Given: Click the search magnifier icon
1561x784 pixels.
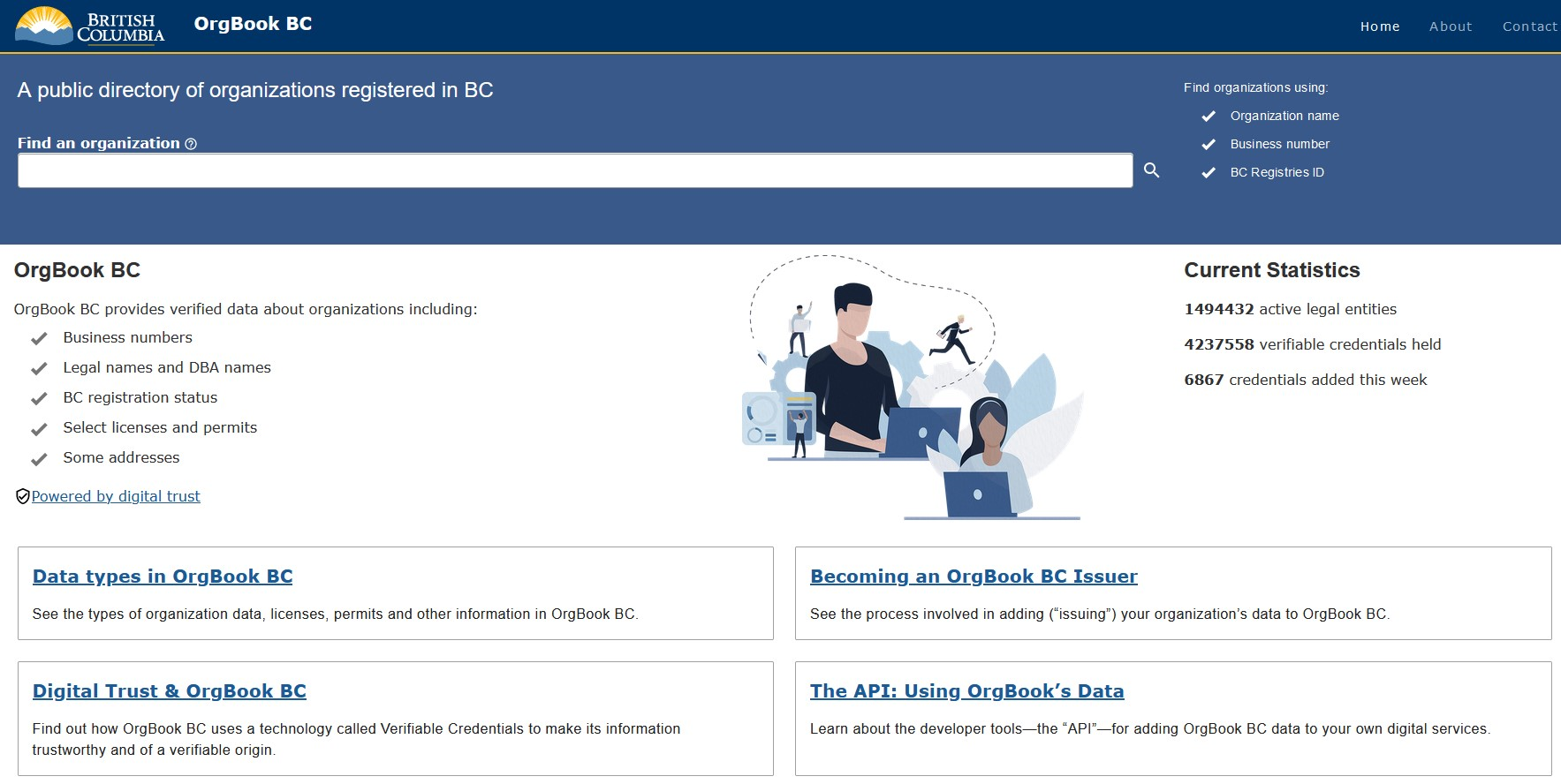Looking at the screenshot, I should click(1151, 170).
